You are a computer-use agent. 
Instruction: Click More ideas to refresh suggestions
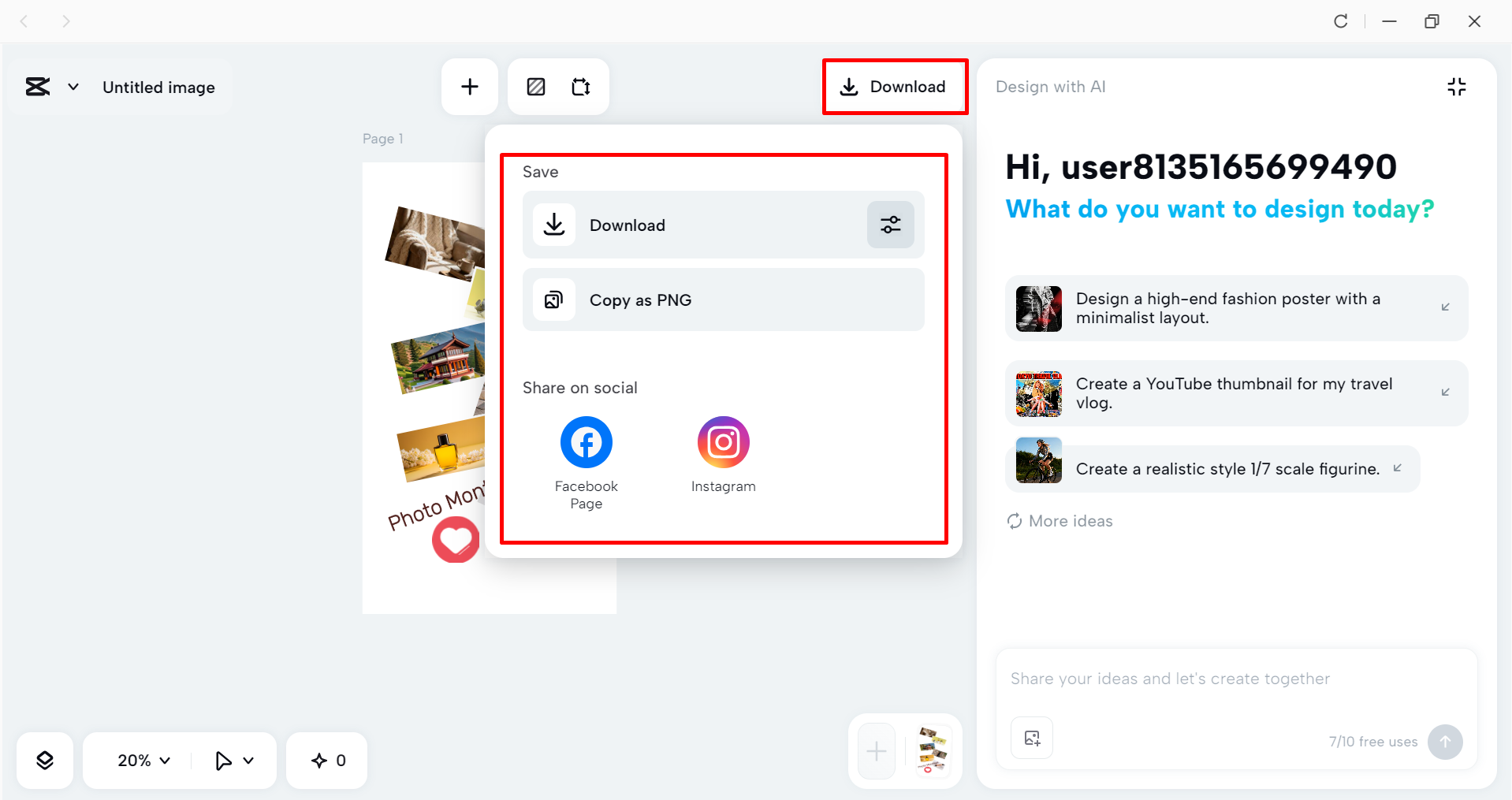point(1060,521)
